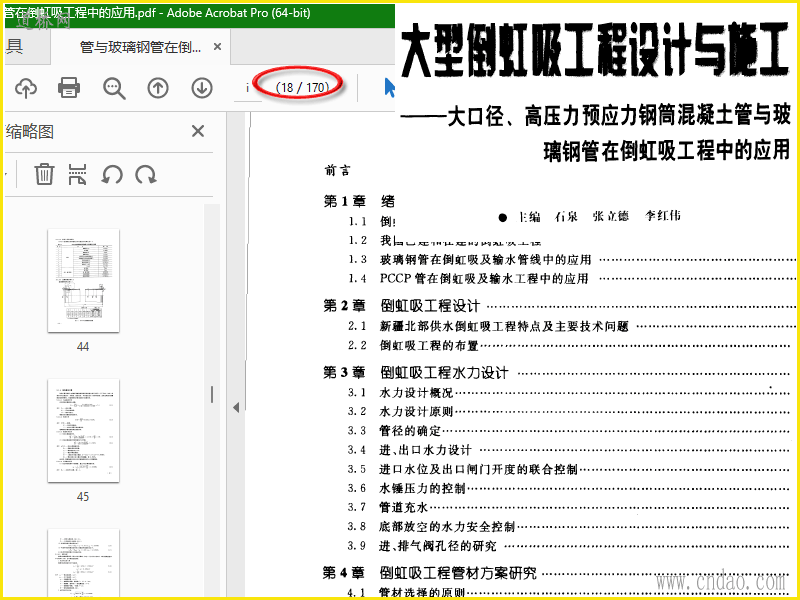This screenshot has height=600, width=800.
Task: Close the document tab 管与玻璃钢管在倒…
Action: coord(217,46)
